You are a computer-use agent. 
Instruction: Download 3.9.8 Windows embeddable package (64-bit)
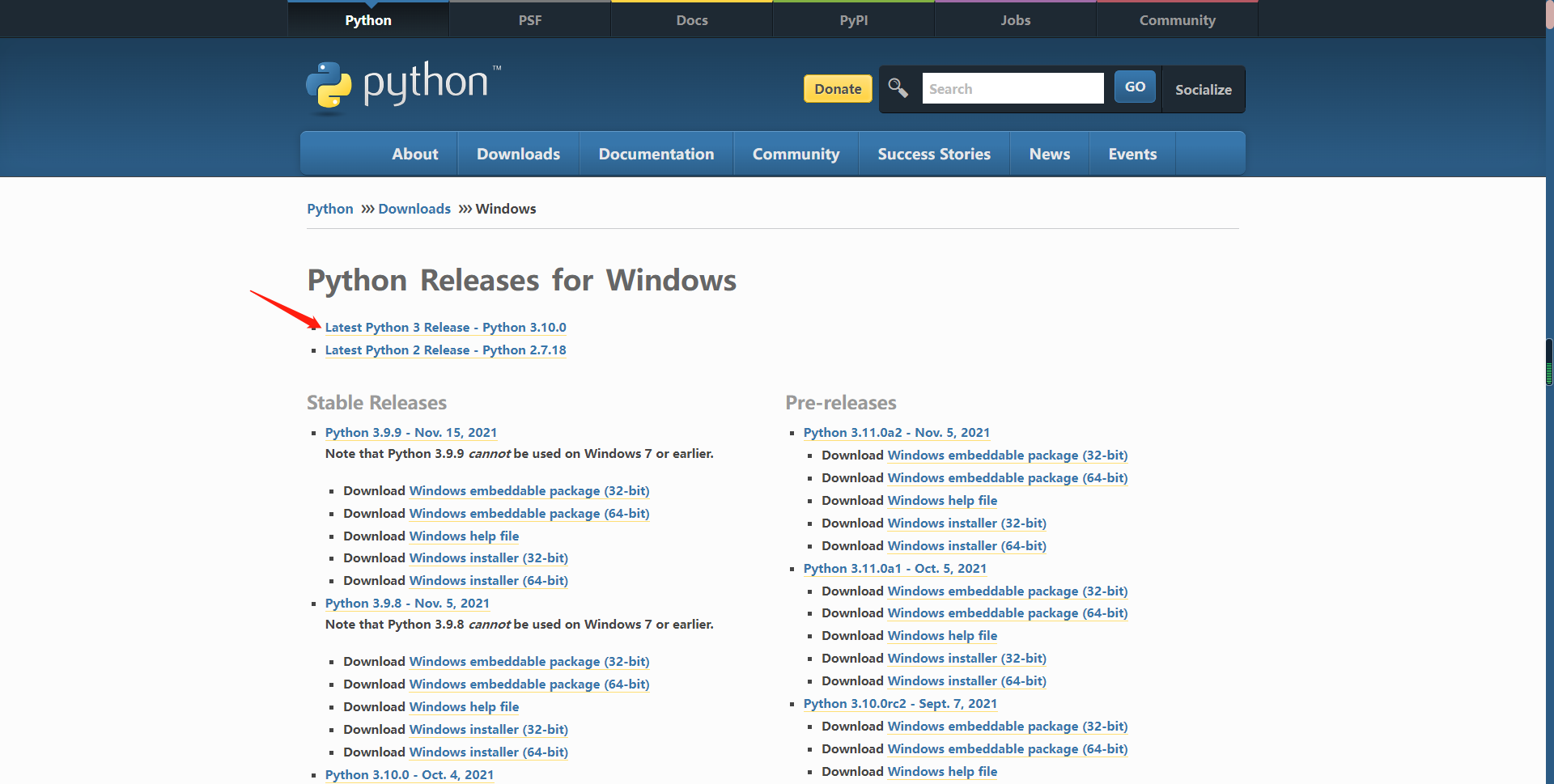[529, 684]
